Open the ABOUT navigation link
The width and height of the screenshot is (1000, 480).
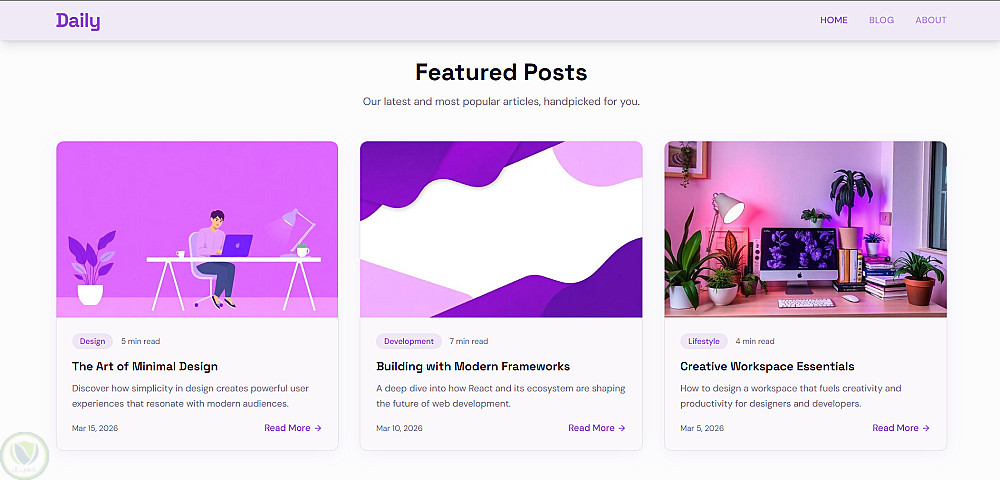click(930, 20)
